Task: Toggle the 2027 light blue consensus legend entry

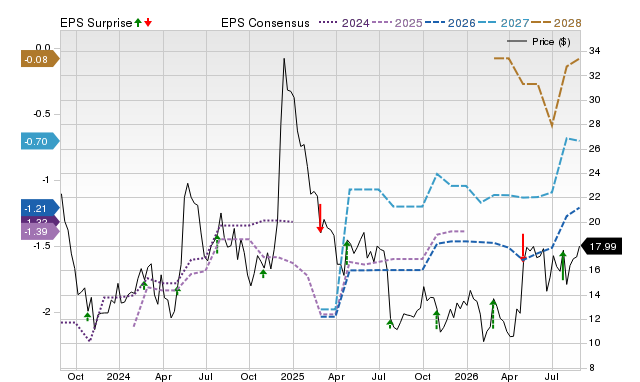Action: tap(503, 23)
